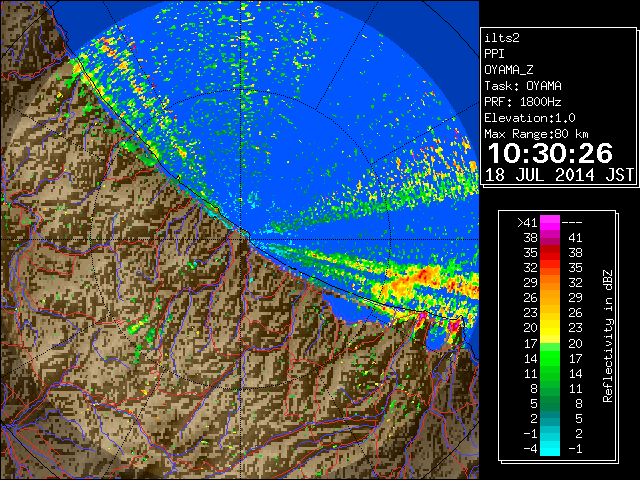Click the 'OYAMA_Z' product name
Screen dimensions: 640x480
click(509, 70)
